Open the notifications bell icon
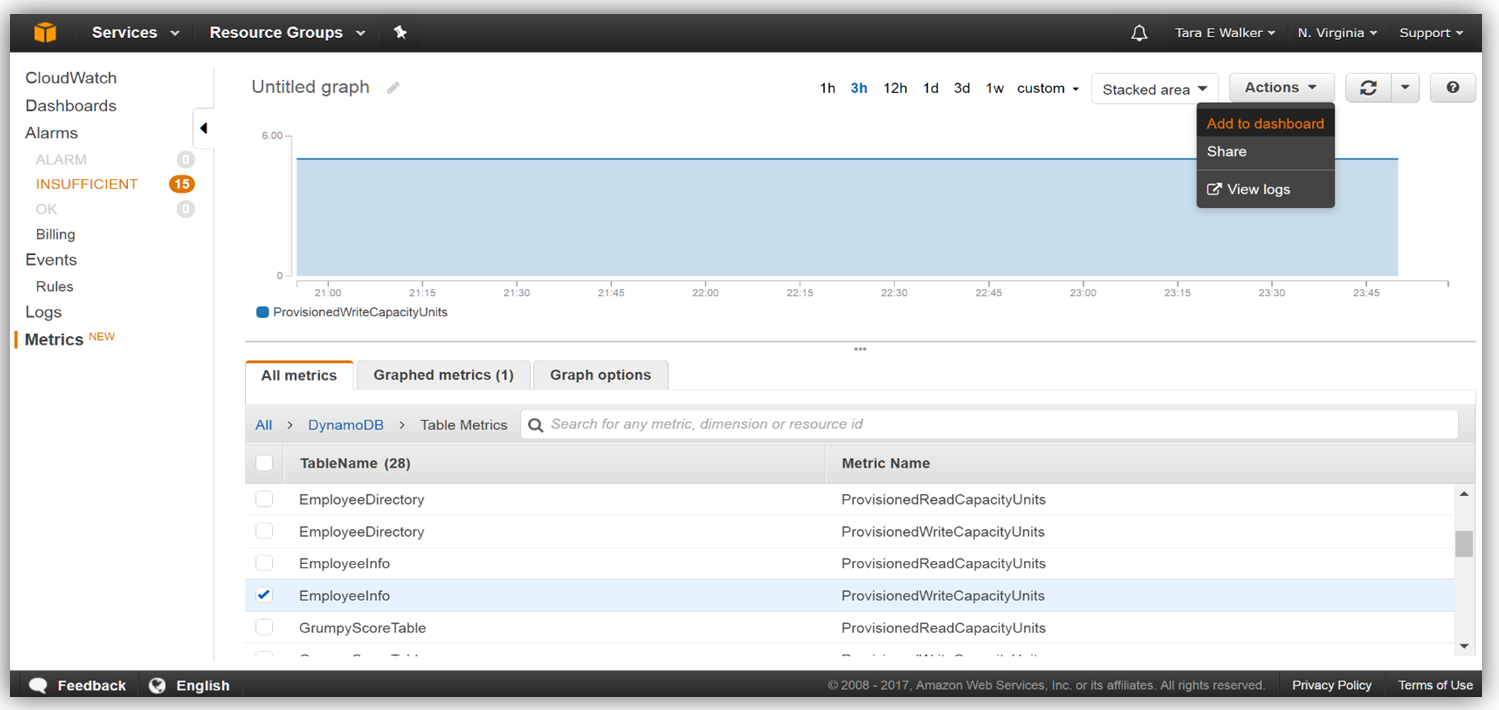 point(1139,33)
